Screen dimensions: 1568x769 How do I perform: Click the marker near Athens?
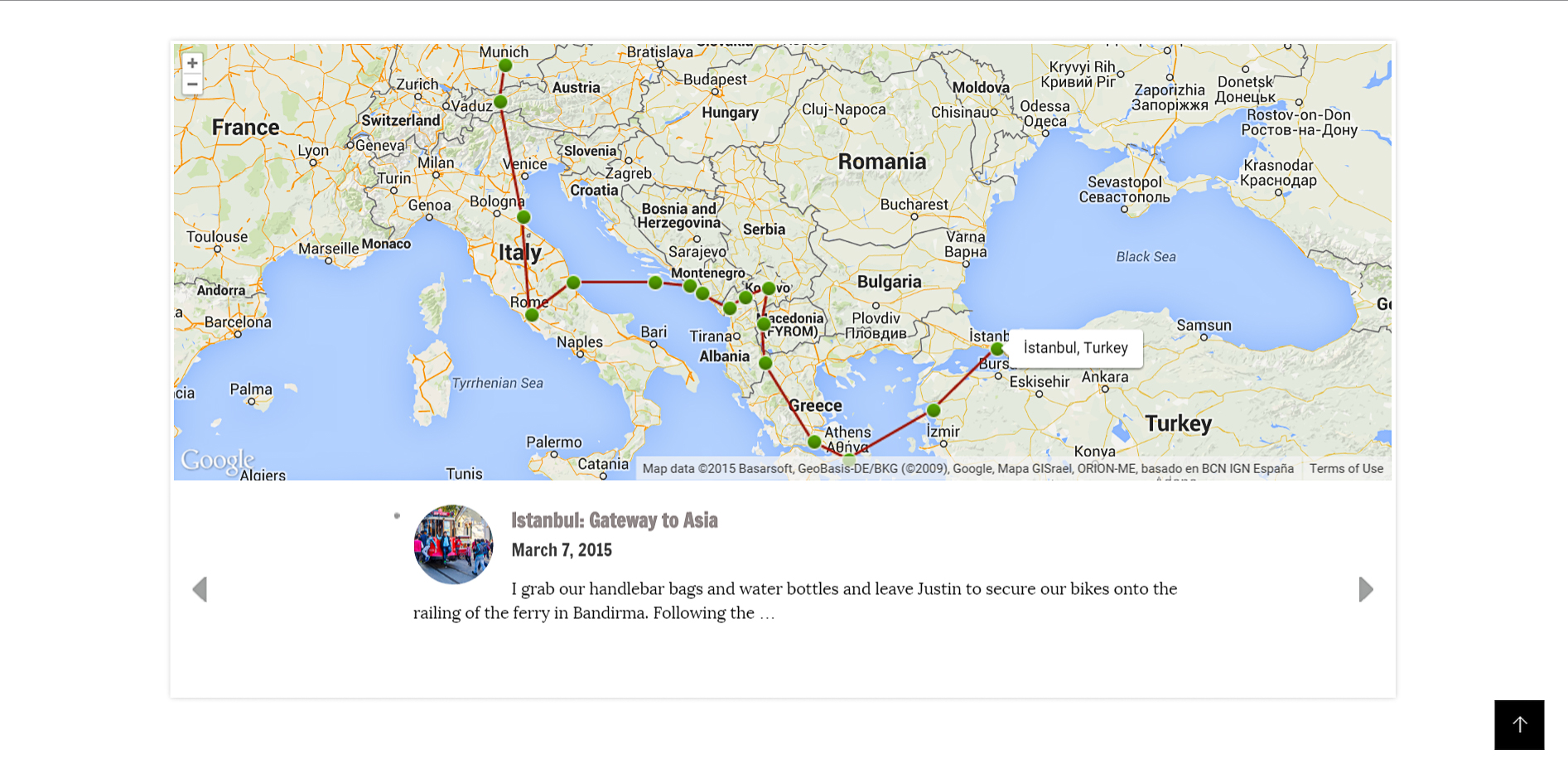[814, 443]
